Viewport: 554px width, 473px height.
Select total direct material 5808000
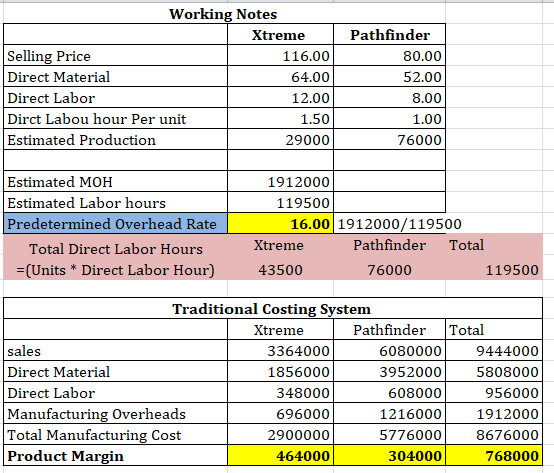pos(494,372)
